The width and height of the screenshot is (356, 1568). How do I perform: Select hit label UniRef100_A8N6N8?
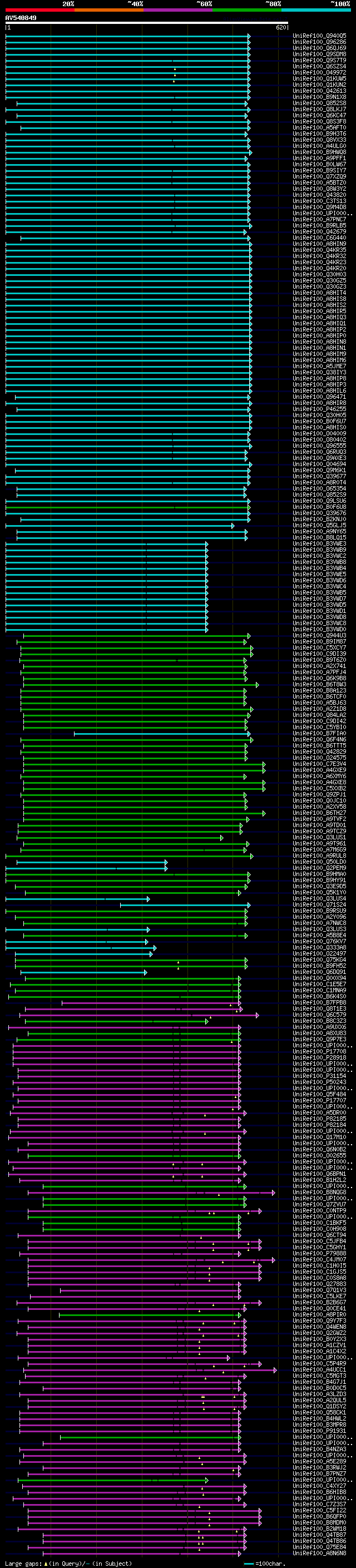[319, 1553]
